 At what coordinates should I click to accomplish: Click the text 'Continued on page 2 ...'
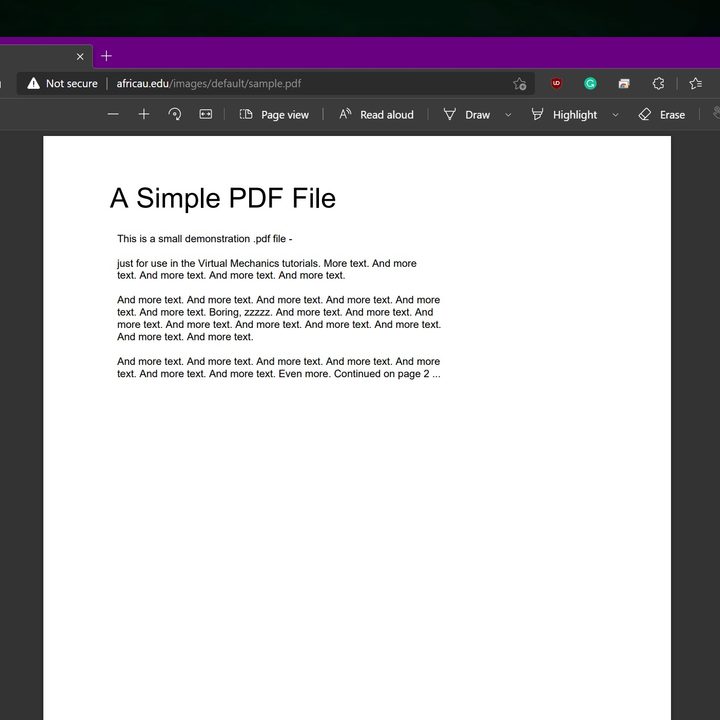pyautogui.click(x=387, y=374)
